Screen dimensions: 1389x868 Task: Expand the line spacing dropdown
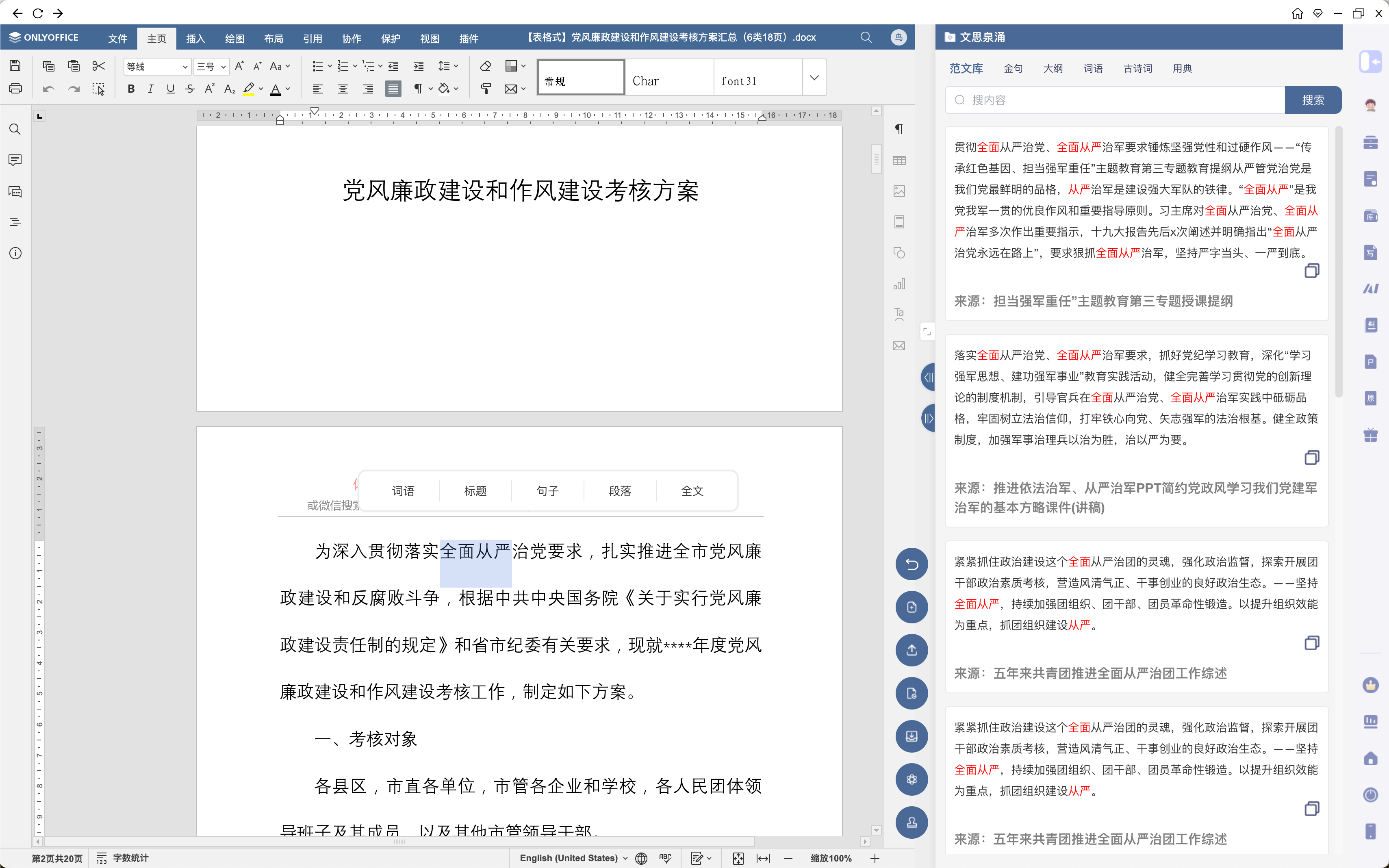(456, 66)
